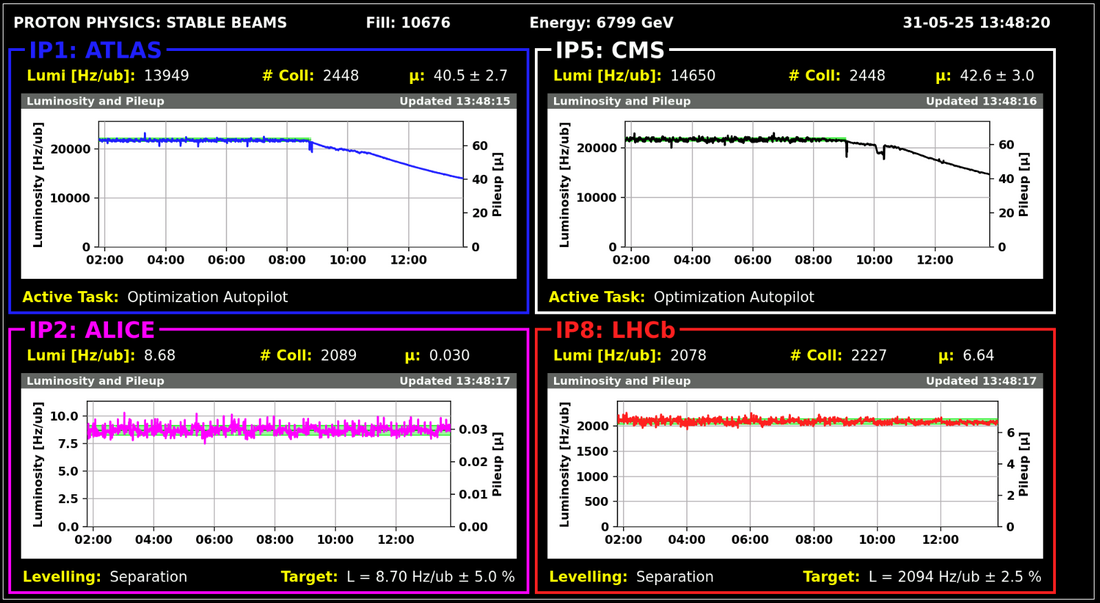Click the LHCb 'Lumi [Hz/ub]:' label
This screenshot has height=603, width=1100.
coord(608,355)
